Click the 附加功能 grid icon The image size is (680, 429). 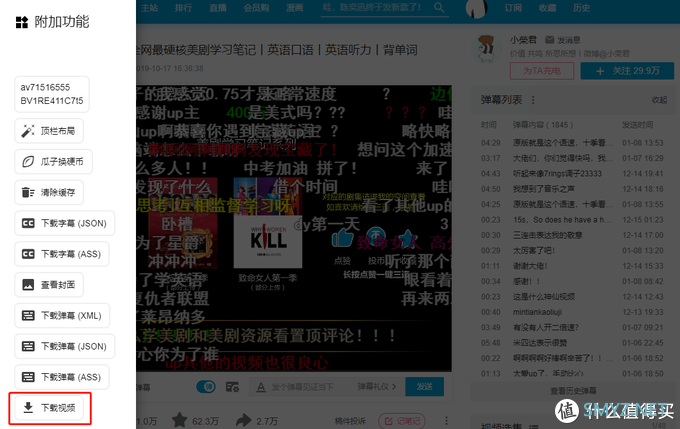(22, 22)
